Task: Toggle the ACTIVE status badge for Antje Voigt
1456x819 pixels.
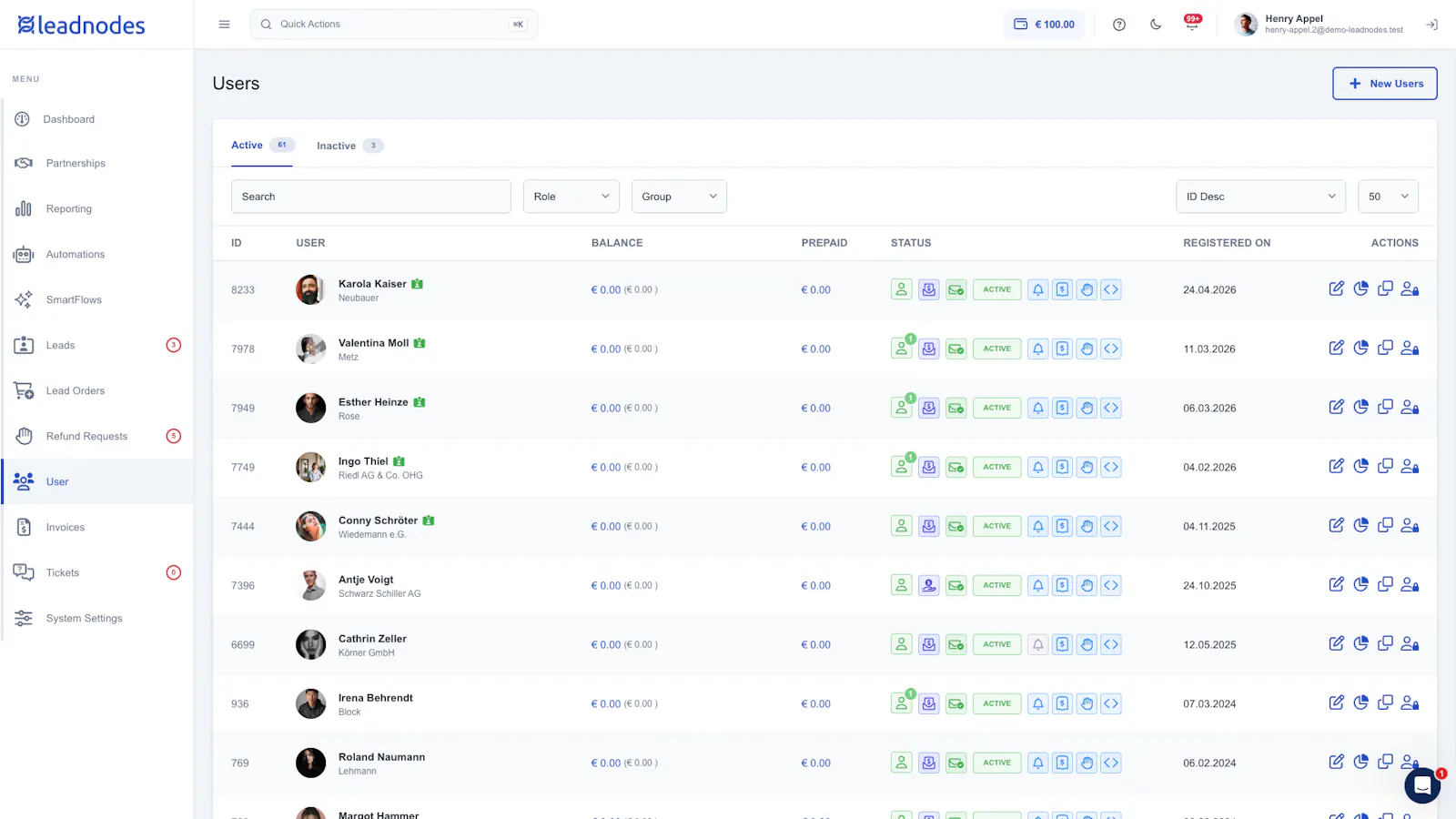Action: (996, 585)
